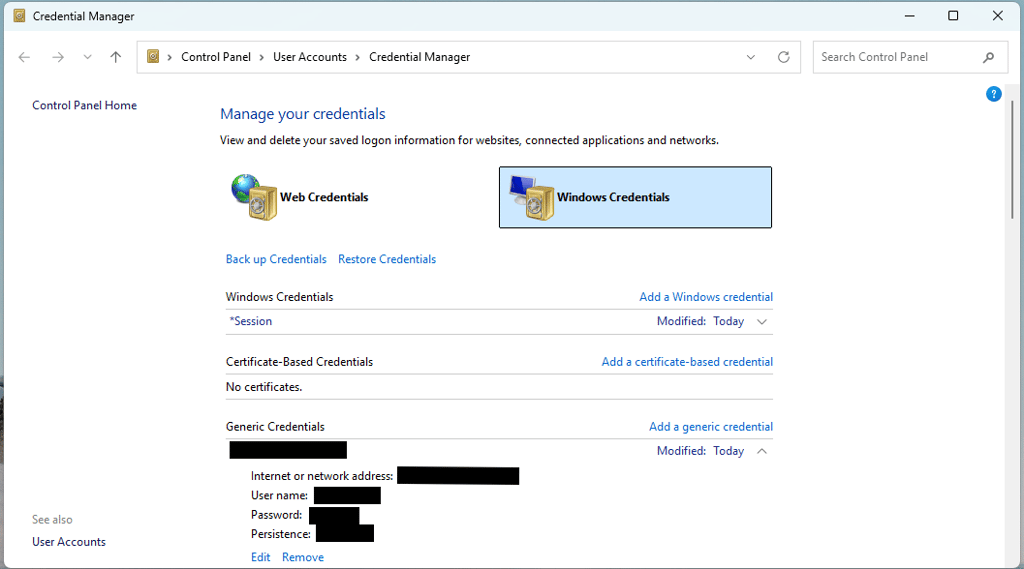The width and height of the screenshot is (1024, 569).
Task: Click the 'Manage your credentials' heading
Action: 303,114
